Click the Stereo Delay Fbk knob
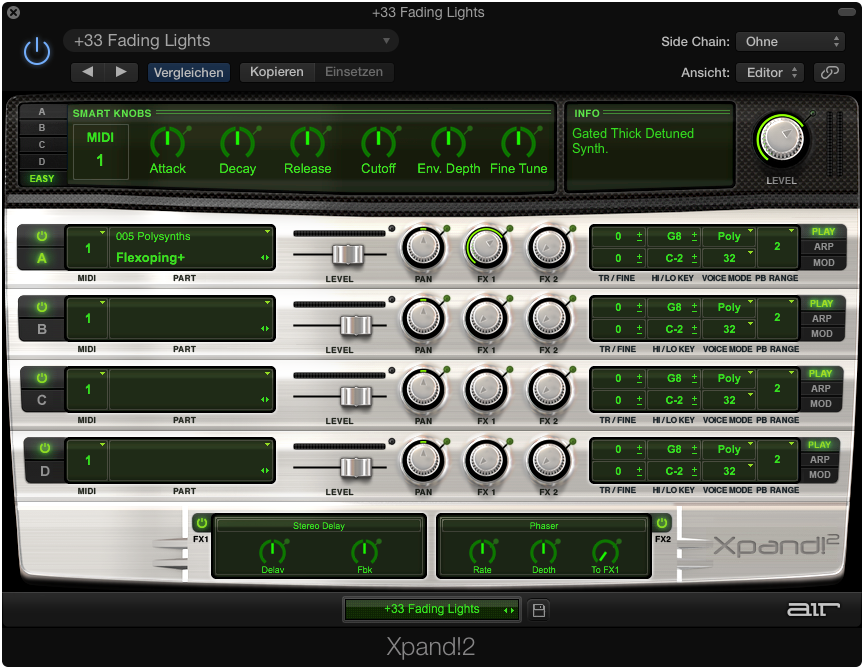Viewport: 864px width, 669px height. [x=364, y=551]
